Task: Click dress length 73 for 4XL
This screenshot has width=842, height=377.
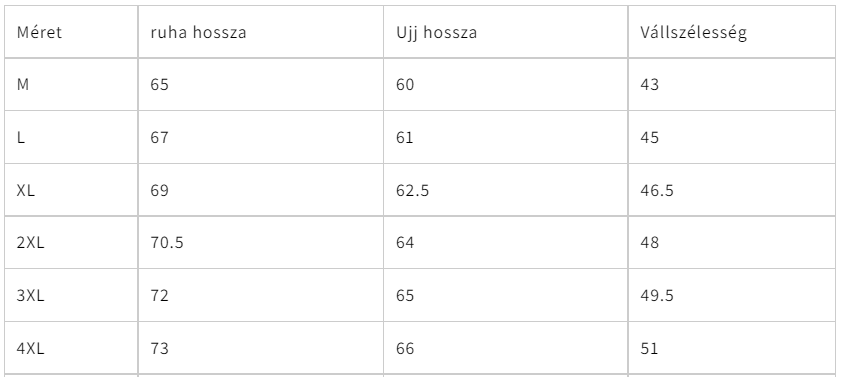Action: [x=159, y=349]
